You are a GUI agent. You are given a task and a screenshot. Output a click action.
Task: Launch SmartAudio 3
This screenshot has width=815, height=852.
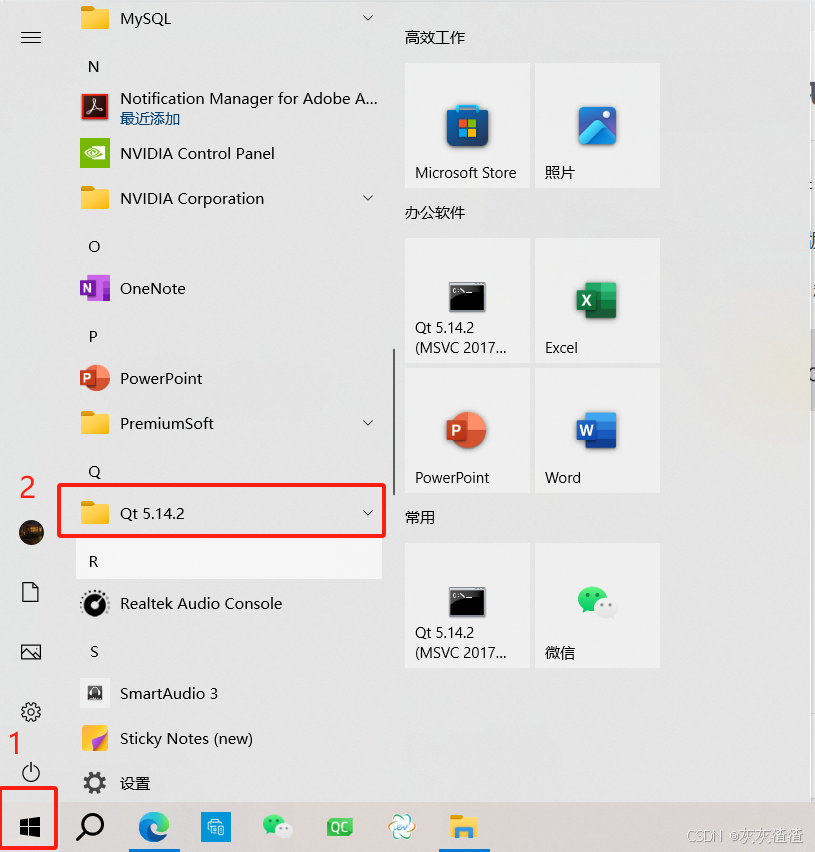pos(229,693)
